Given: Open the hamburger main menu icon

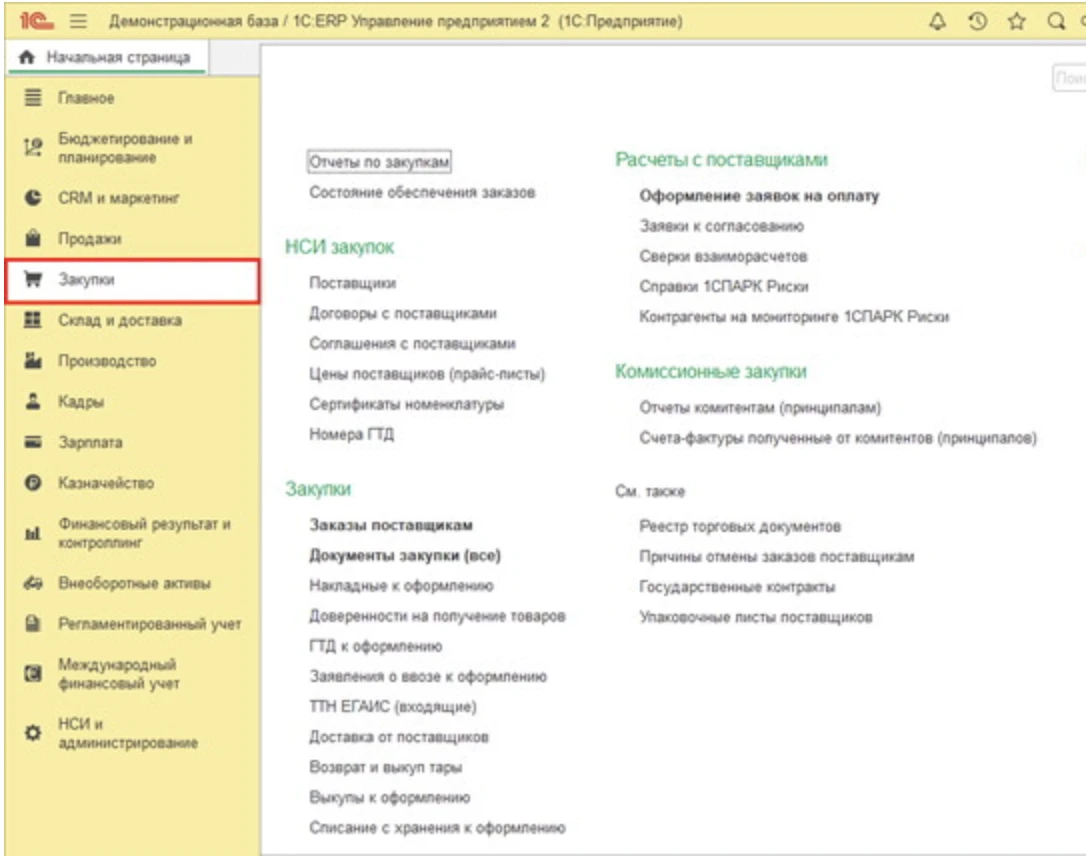Looking at the screenshot, I should point(77,22).
